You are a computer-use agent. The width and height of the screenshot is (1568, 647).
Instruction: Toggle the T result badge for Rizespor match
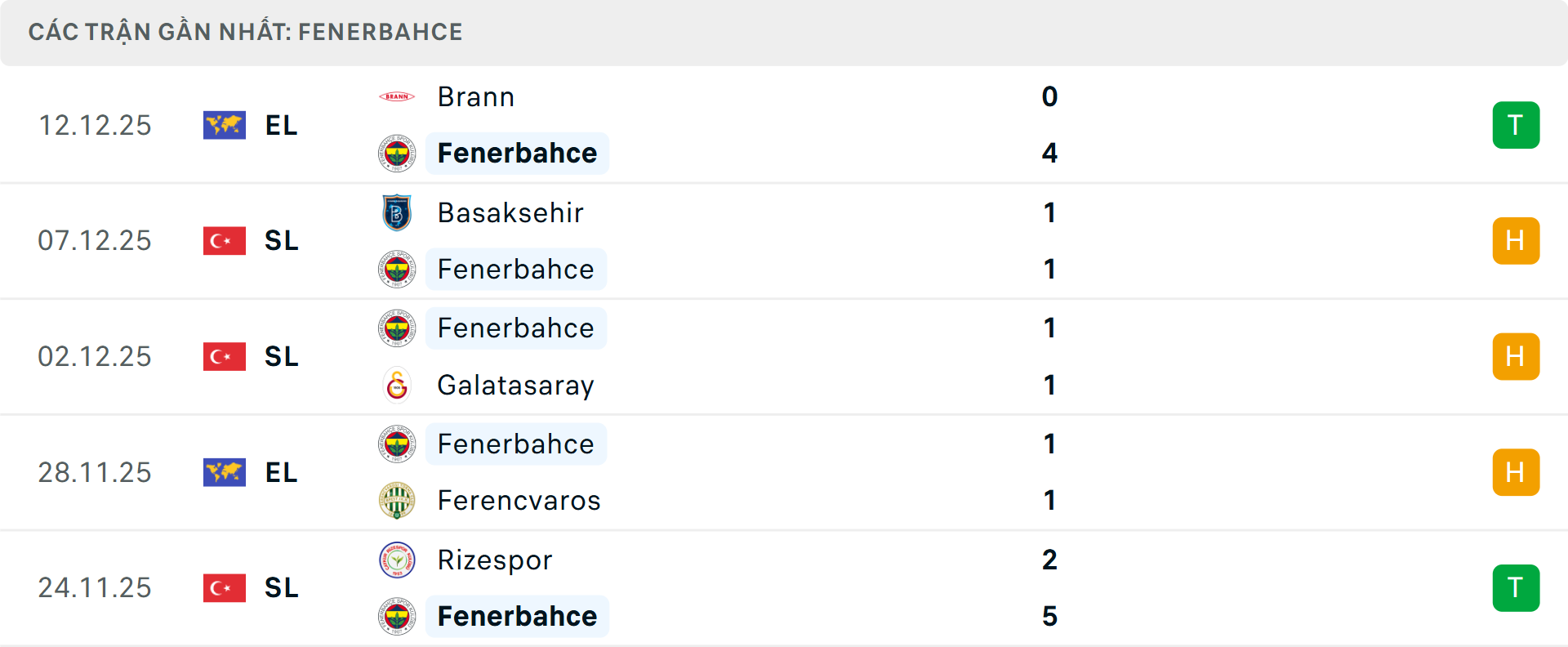coord(1516,587)
